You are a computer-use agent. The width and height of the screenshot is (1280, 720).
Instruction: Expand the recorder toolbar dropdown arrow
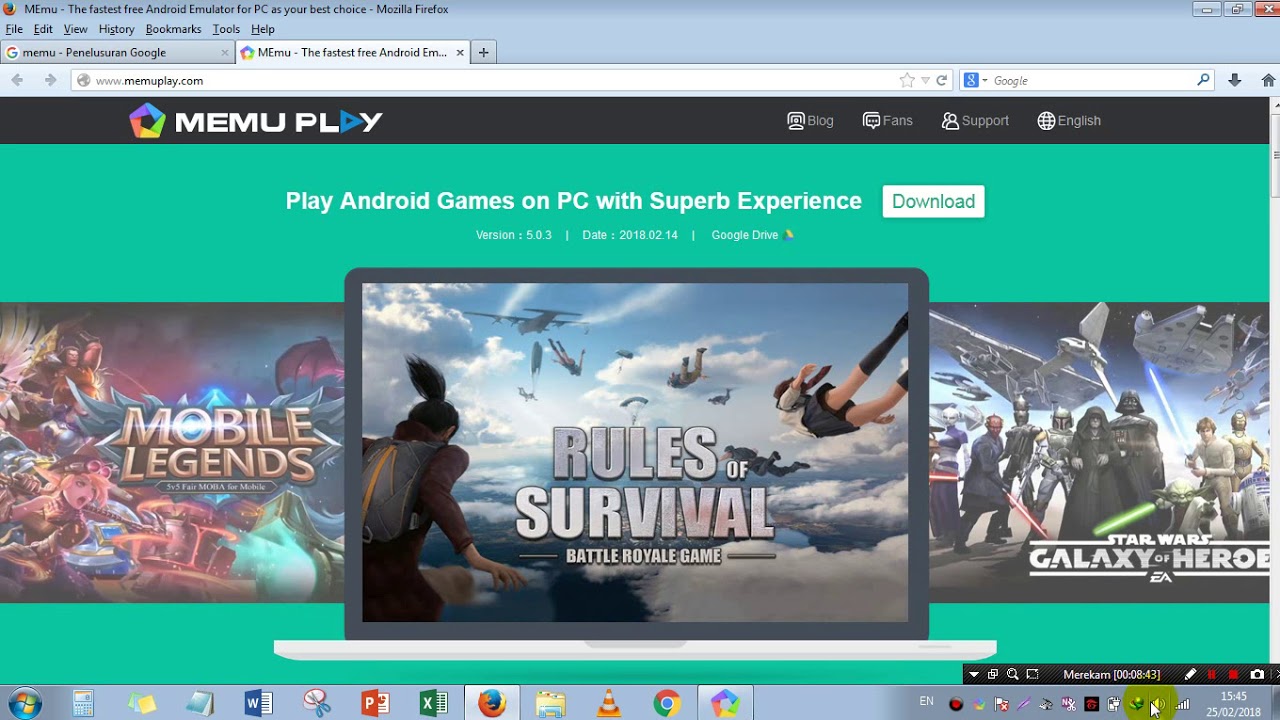click(x=973, y=675)
